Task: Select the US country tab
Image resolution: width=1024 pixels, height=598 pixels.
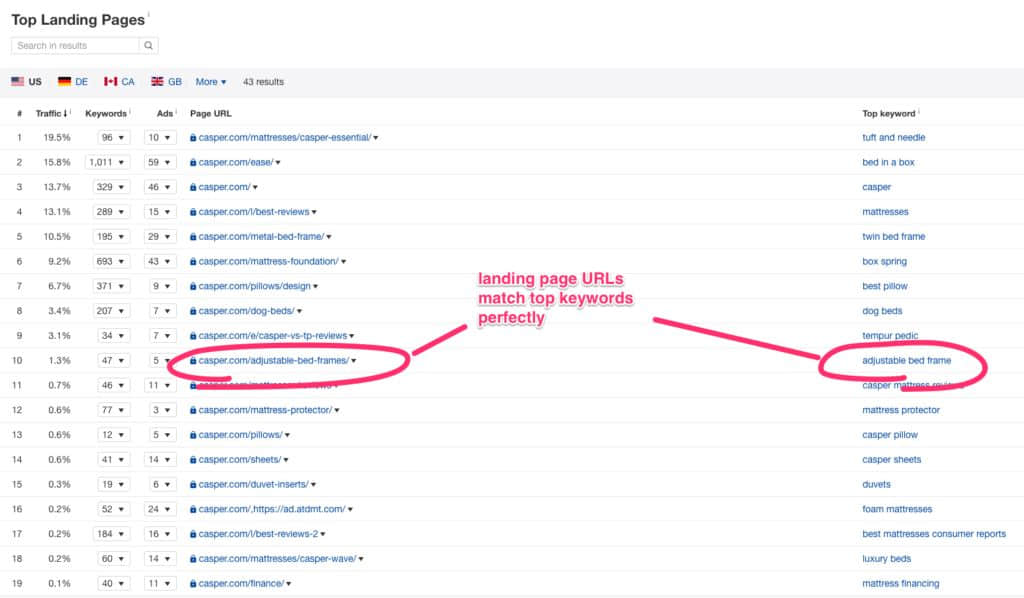Action: 26,82
